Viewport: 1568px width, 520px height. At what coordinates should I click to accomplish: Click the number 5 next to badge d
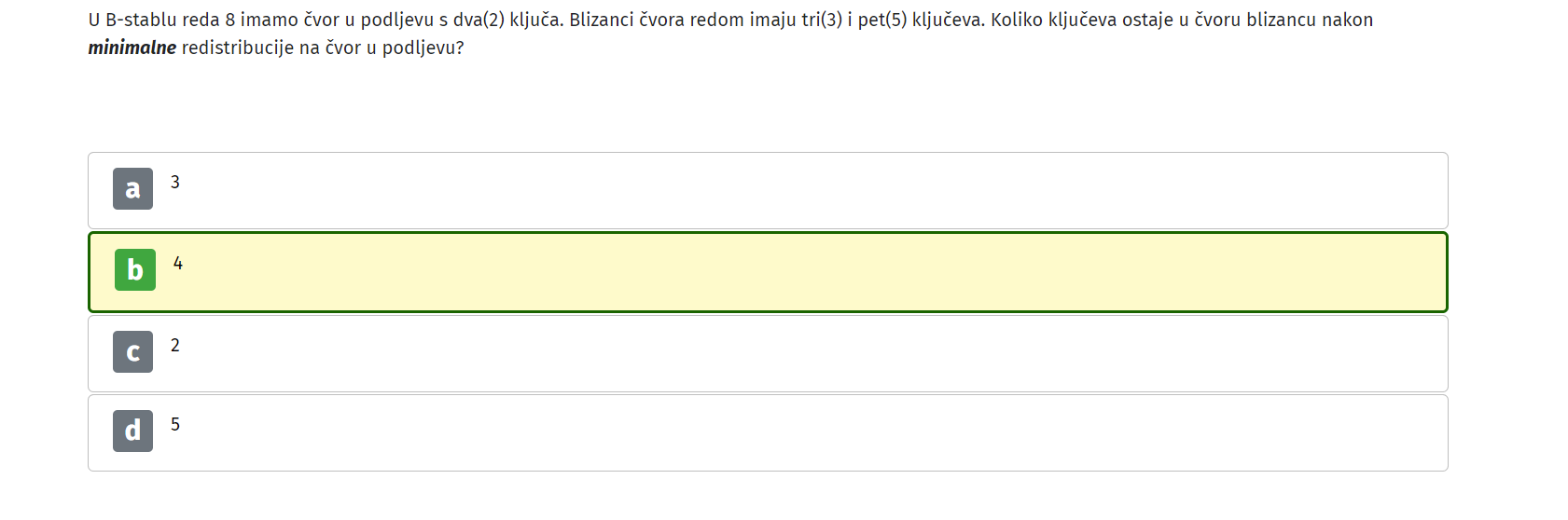pos(175,425)
